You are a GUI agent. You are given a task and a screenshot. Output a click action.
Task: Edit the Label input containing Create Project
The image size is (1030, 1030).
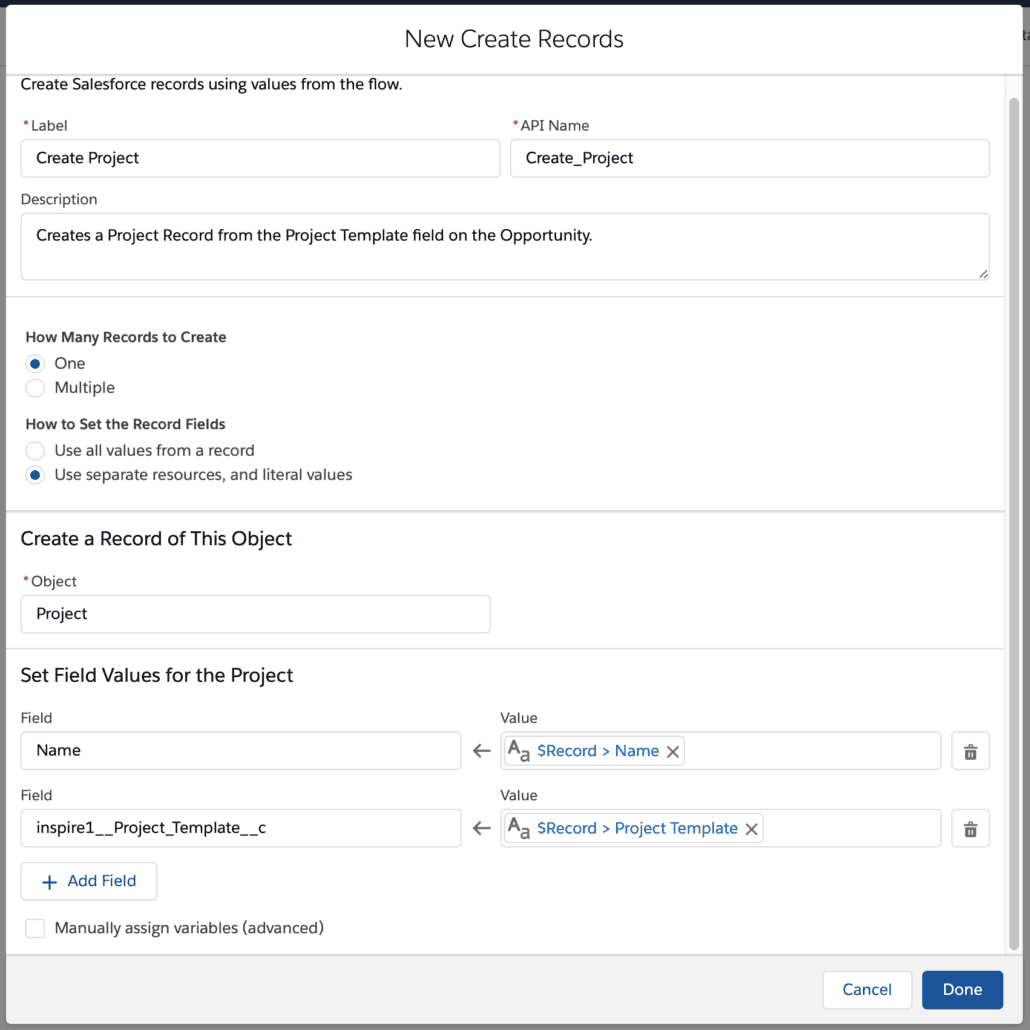tap(260, 158)
